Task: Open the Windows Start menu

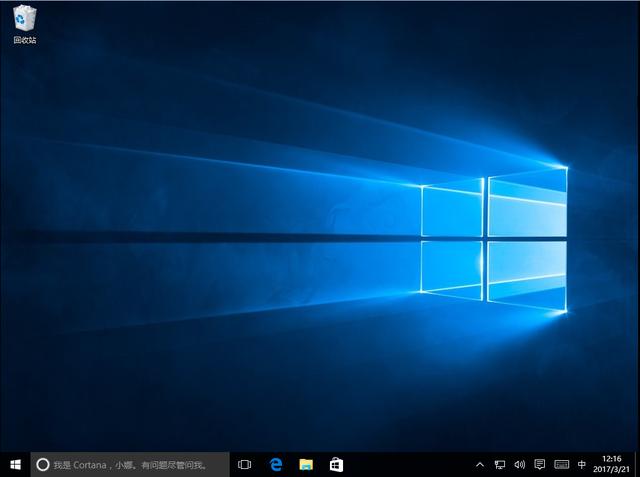Action: click(x=15, y=464)
